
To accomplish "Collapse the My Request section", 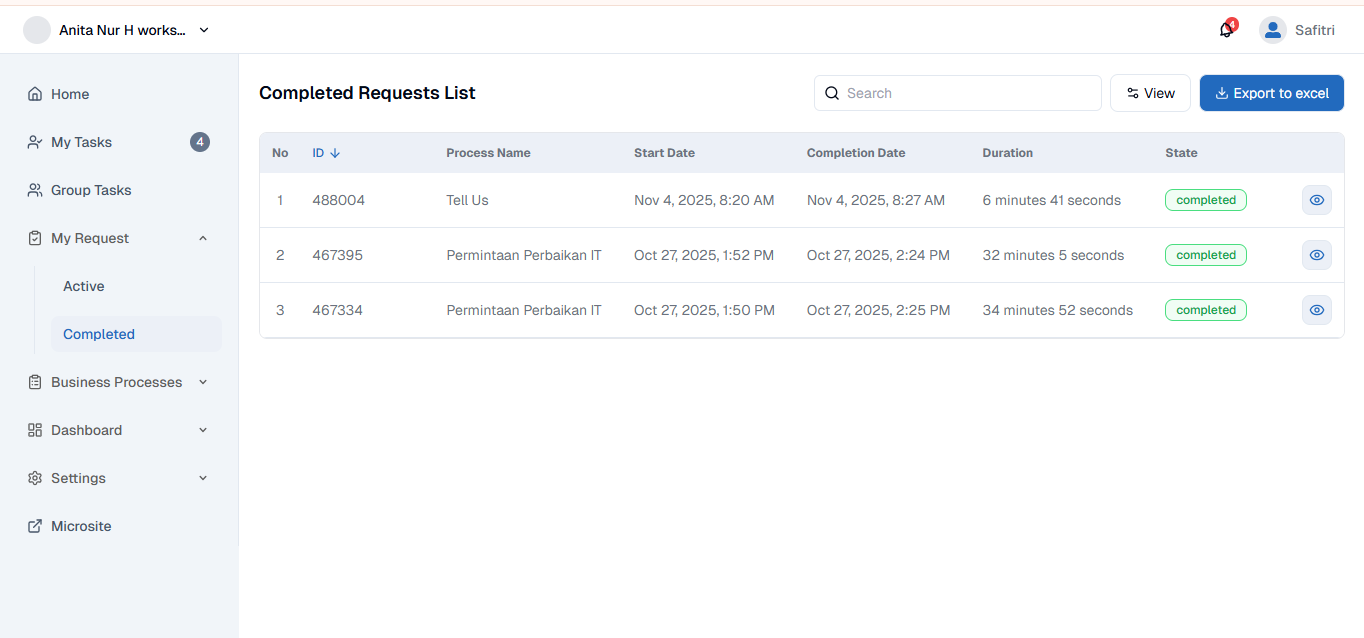I will point(203,238).
